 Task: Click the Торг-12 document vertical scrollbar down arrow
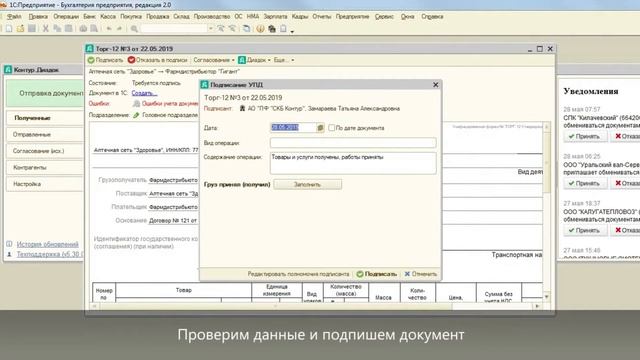(x=547, y=297)
